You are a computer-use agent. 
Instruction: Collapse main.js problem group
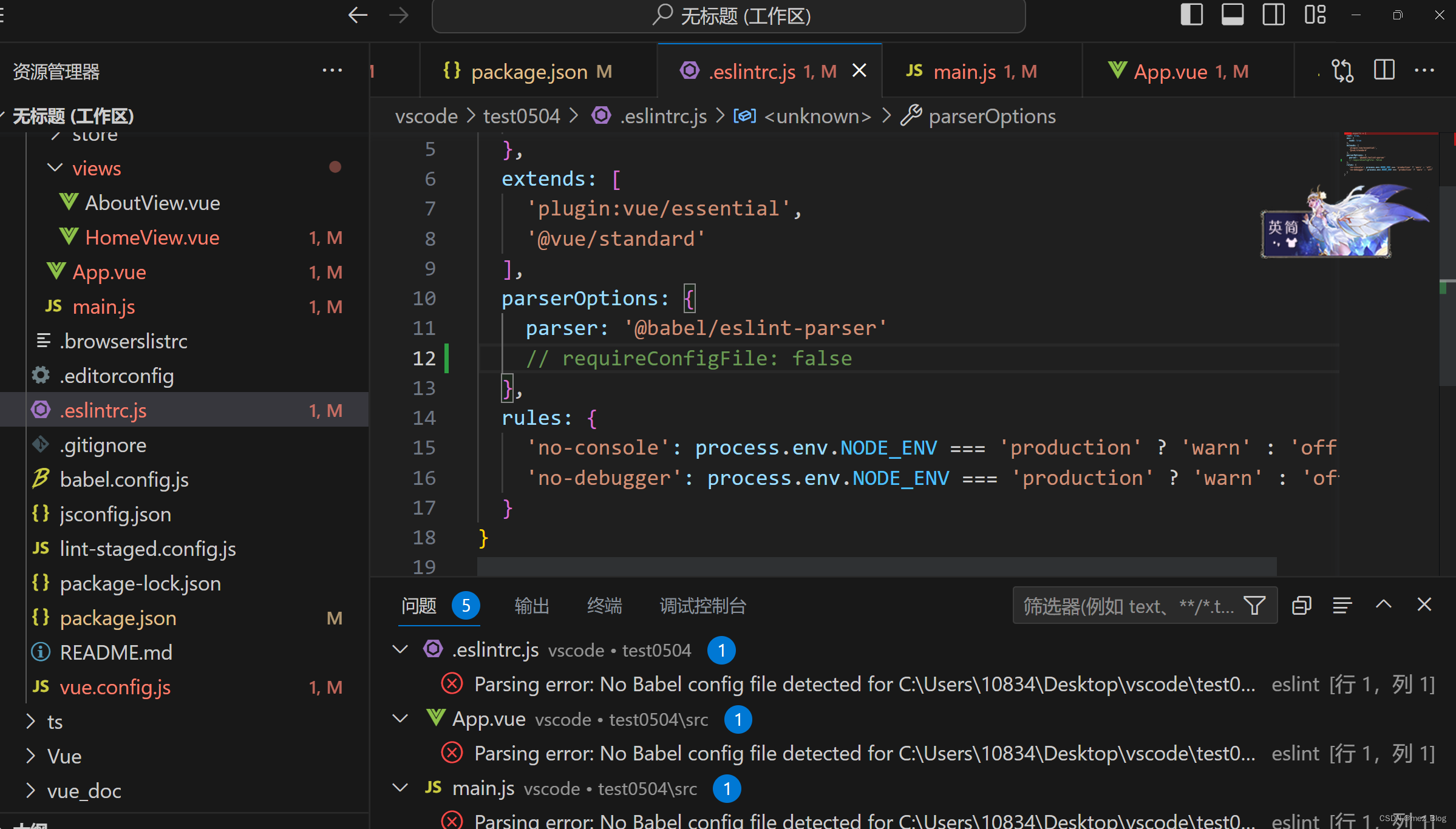(x=400, y=788)
